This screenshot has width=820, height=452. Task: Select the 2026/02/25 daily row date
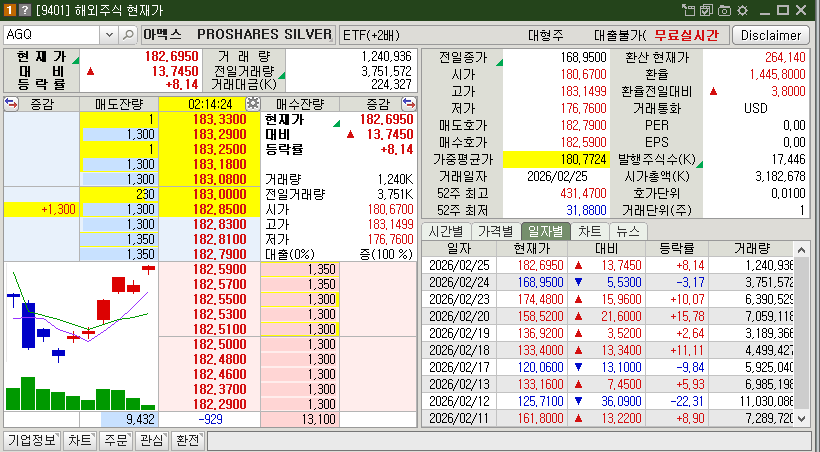pos(459,265)
